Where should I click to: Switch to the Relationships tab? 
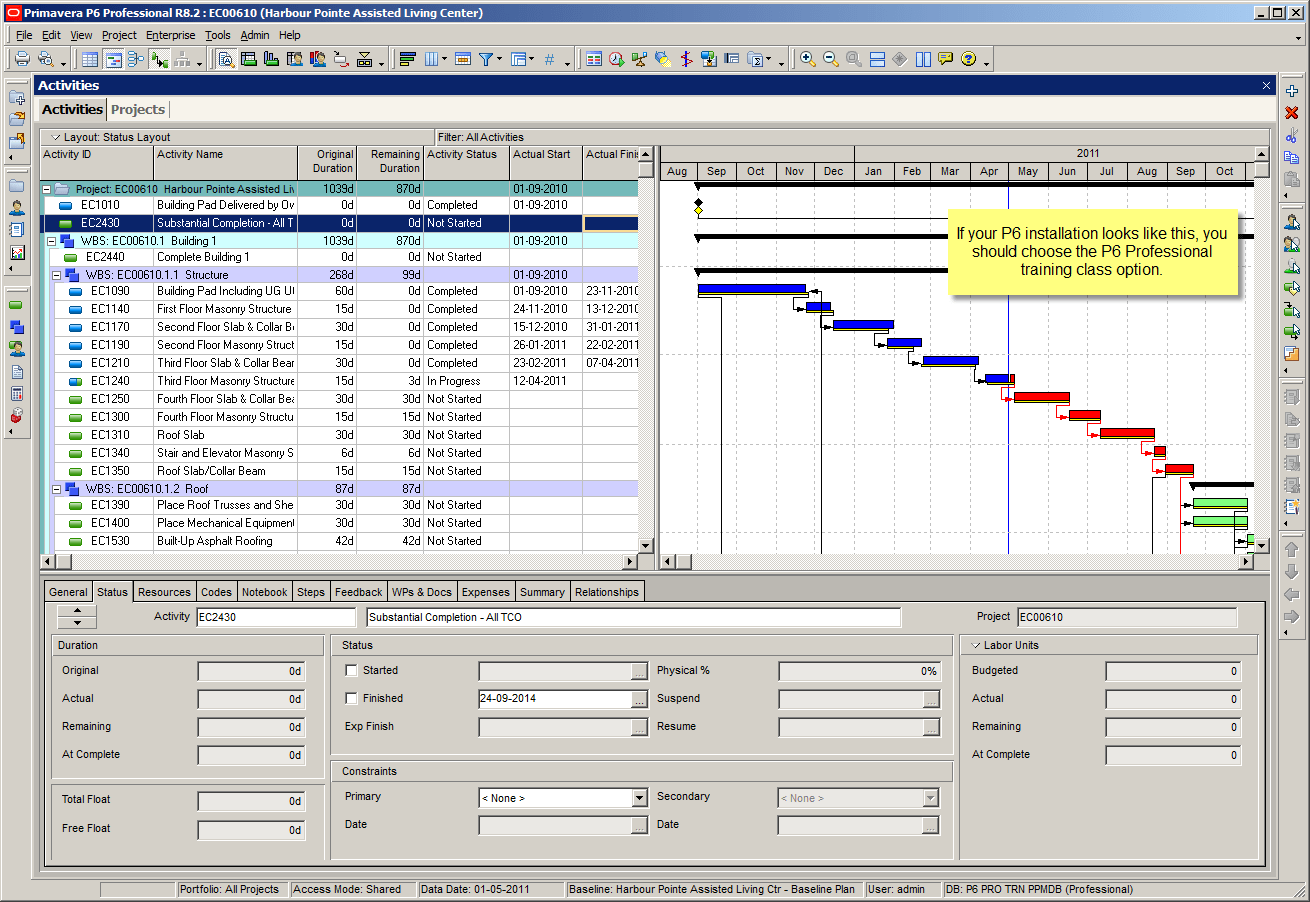pyautogui.click(x=606, y=592)
